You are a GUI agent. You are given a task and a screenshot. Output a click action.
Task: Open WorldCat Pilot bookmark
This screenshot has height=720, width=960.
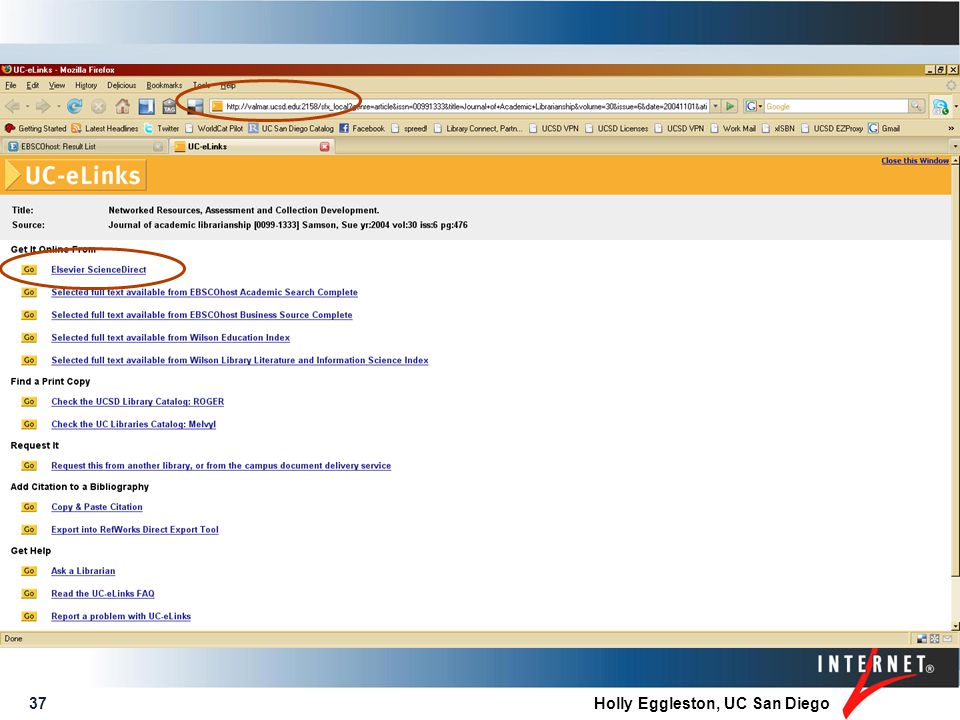click(x=214, y=129)
